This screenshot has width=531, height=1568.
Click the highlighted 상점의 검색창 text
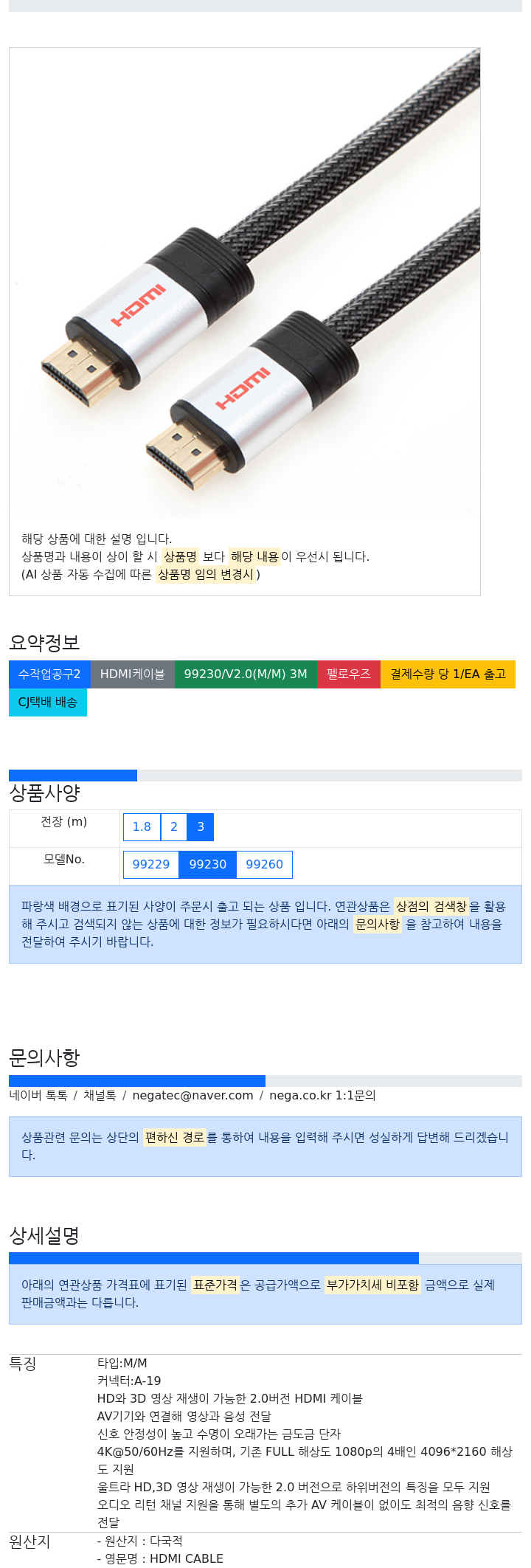[431, 906]
